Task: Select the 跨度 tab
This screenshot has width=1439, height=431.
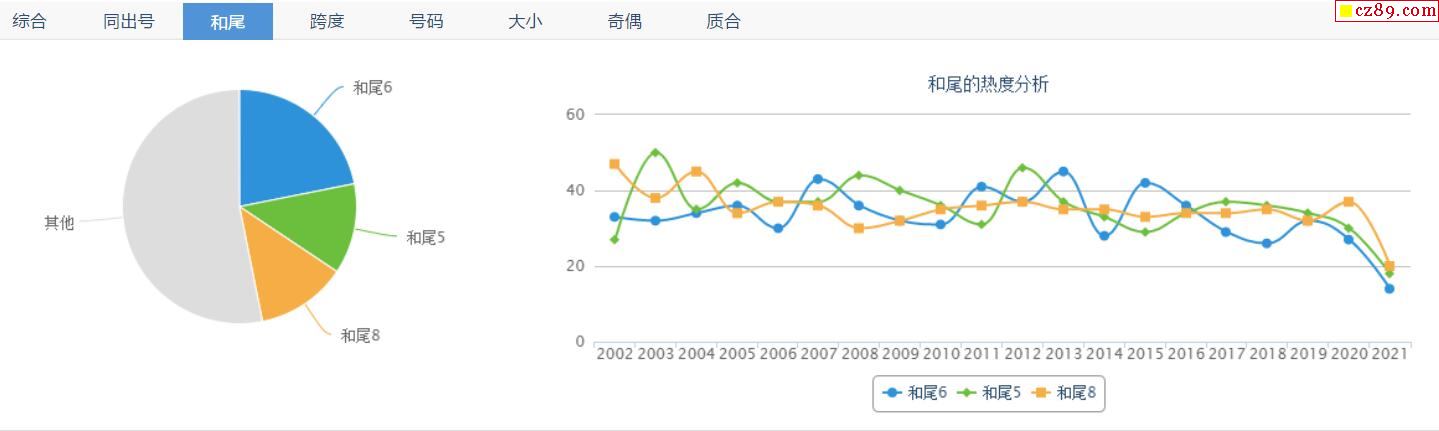Action: [327, 21]
